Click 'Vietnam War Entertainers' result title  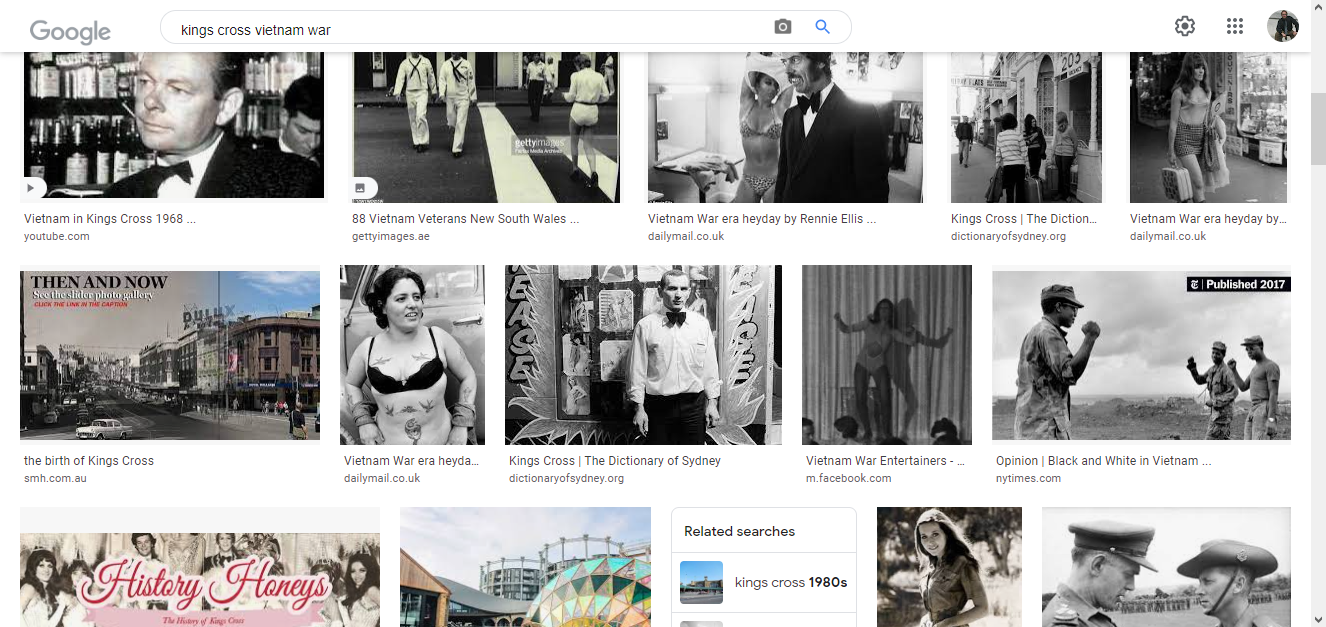(x=885, y=461)
